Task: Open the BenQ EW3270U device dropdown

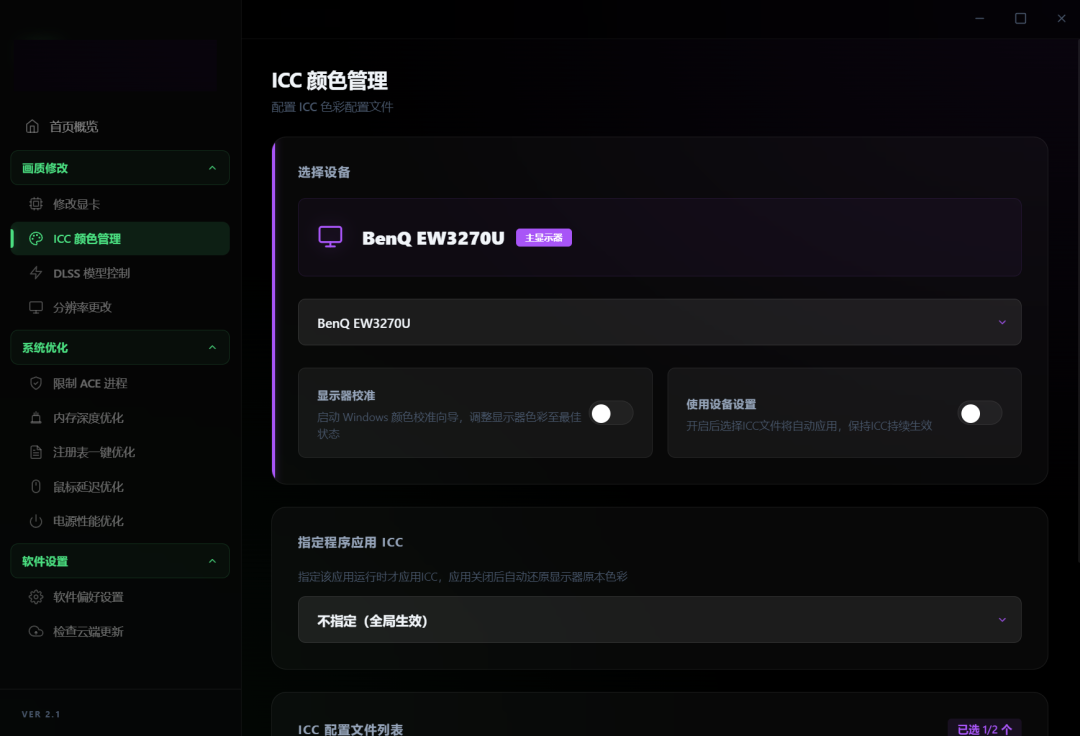Action: [x=659, y=322]
